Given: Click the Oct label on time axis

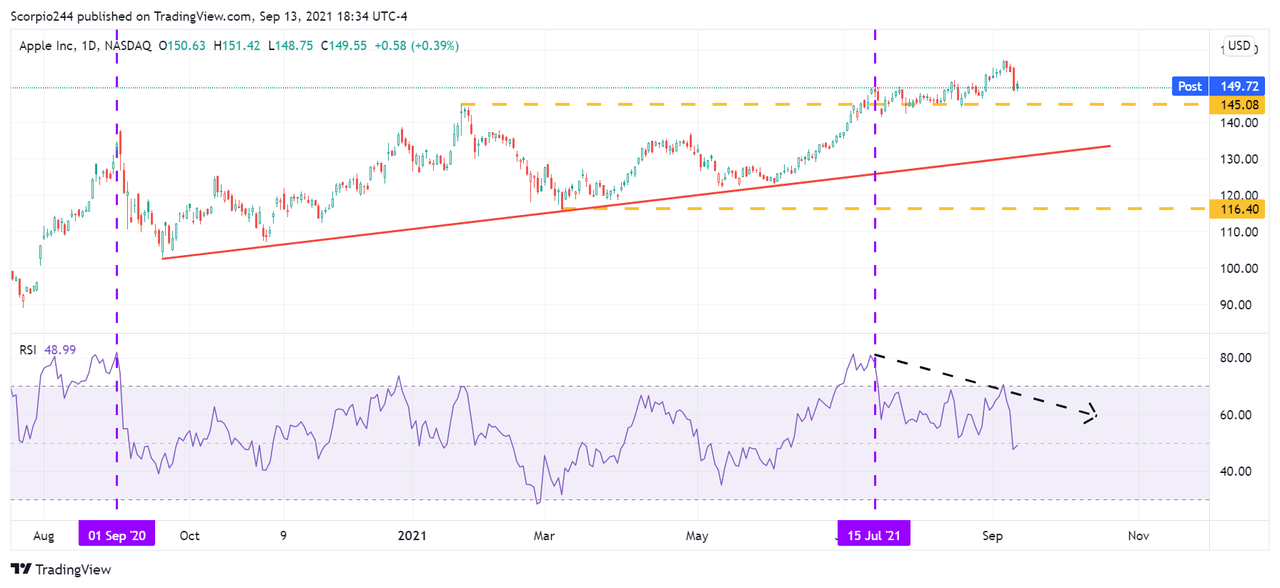Looking at the screenshot, I should coord(189,536).
